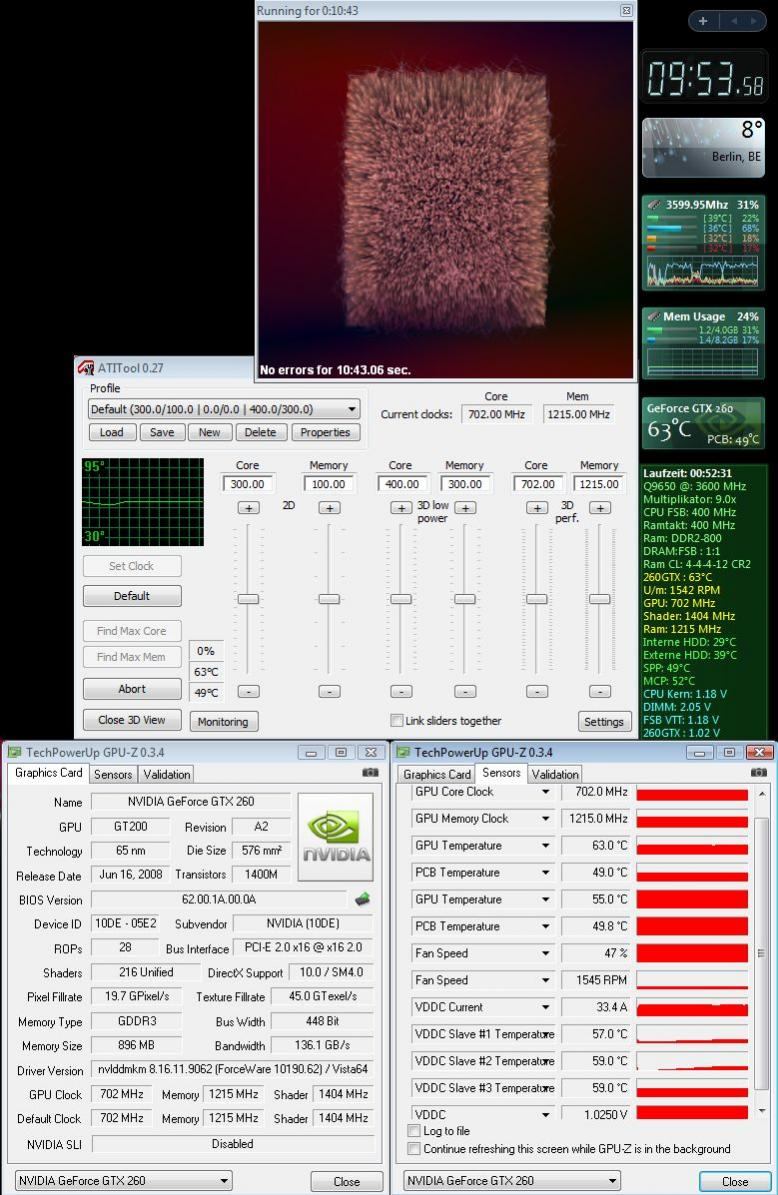Click the plus icon of the sidebar gadget control
This screenshot has width=778, height=1195.
703,21
